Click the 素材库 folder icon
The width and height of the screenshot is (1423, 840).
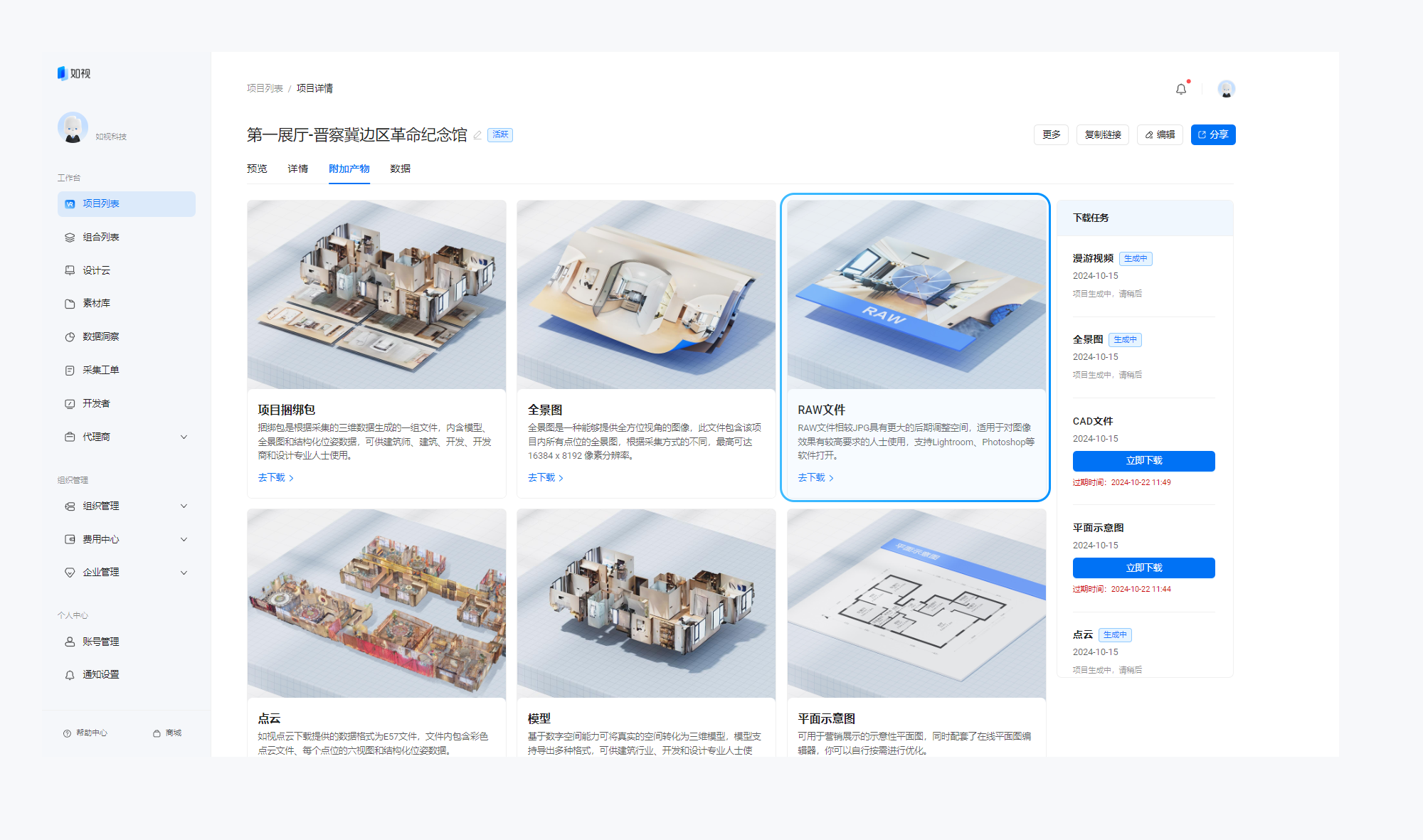70,304
